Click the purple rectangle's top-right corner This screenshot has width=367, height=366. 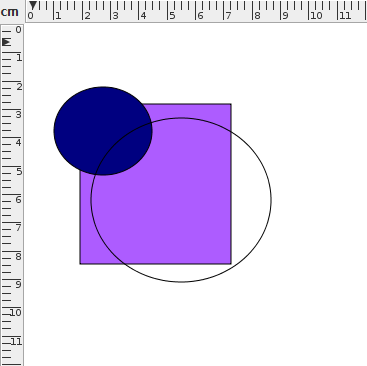231,104
